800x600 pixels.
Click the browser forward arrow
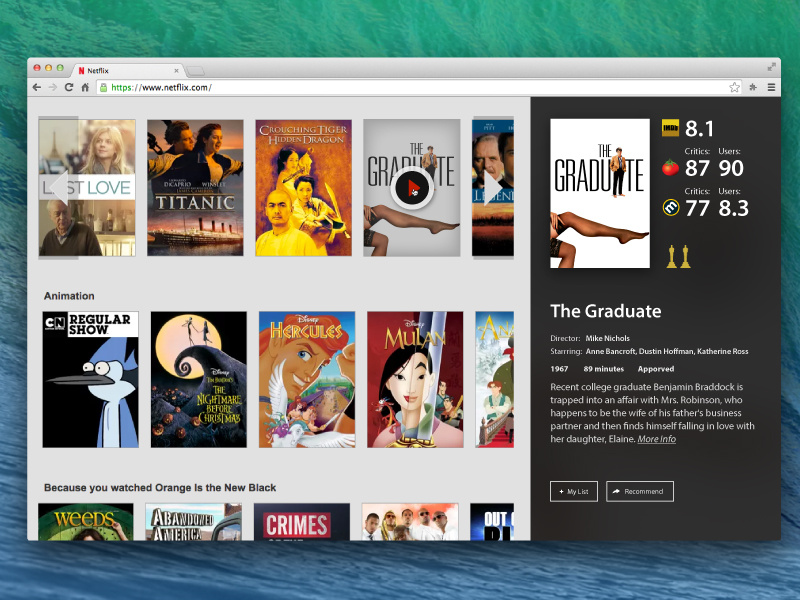point(53,87)
